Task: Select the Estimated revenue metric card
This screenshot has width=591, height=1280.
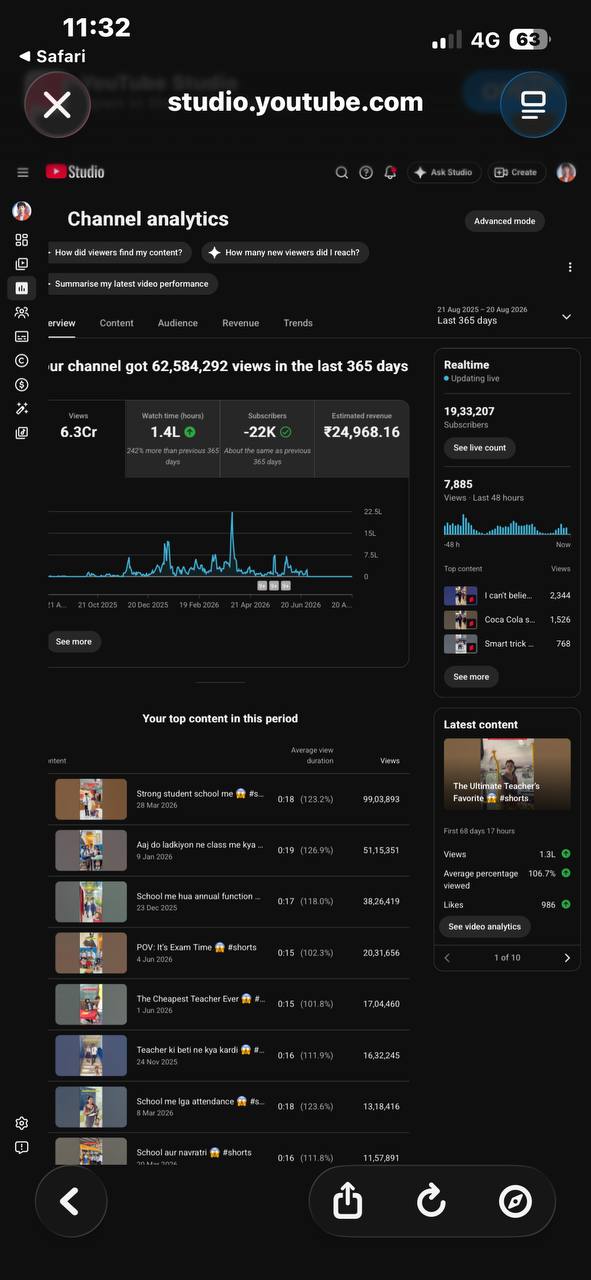Action: pos(362,438)
